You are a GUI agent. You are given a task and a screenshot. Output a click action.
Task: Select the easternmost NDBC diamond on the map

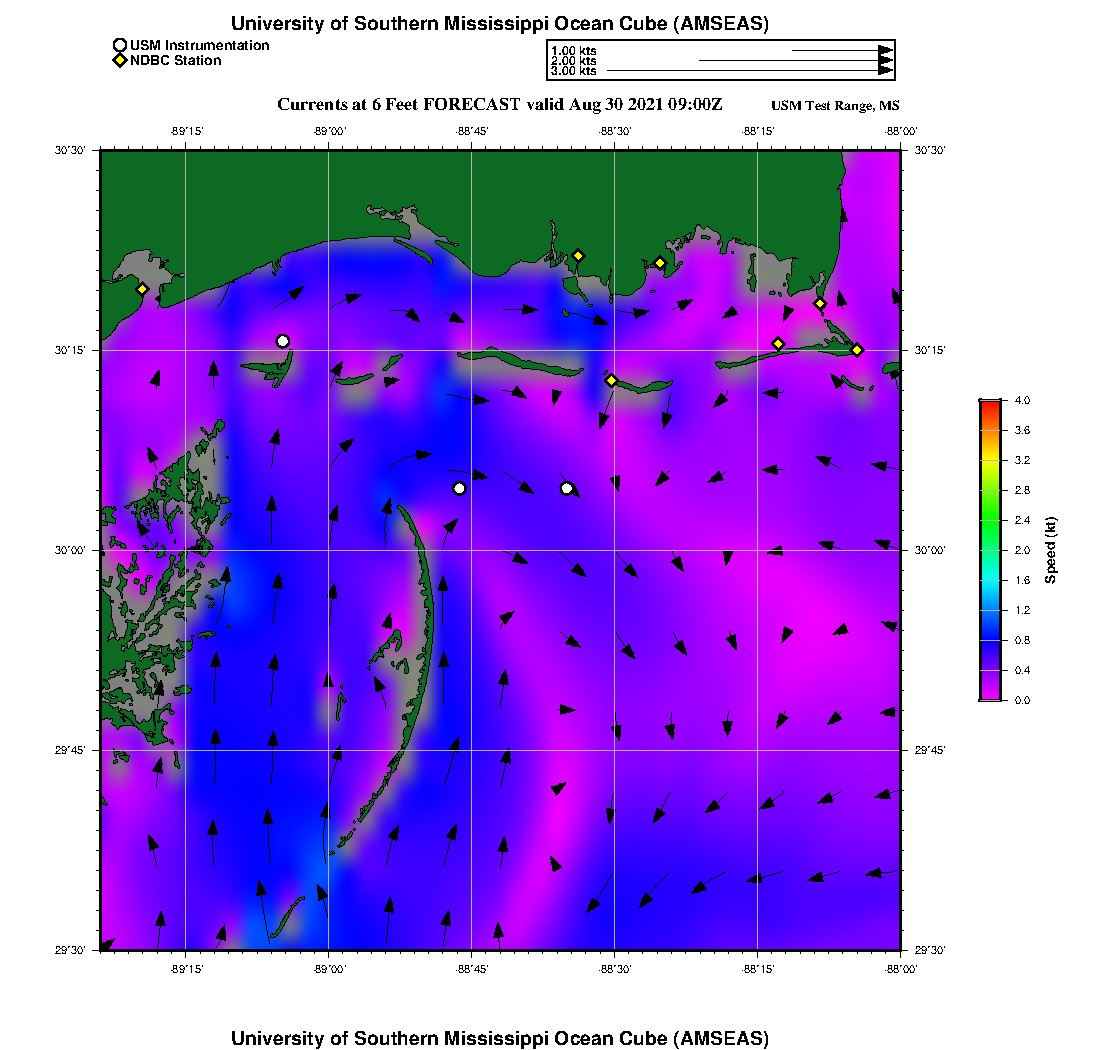click(x=857, y=349)
